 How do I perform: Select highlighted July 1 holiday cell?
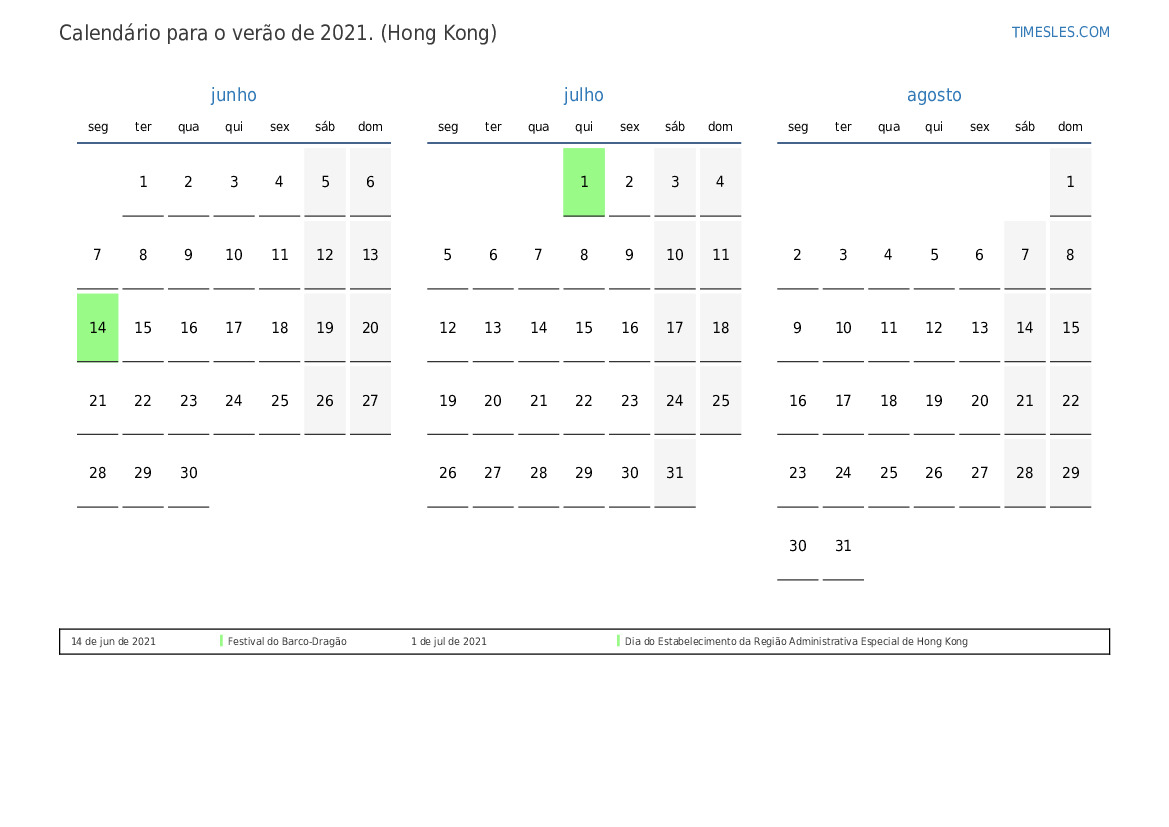click(584, 181)
